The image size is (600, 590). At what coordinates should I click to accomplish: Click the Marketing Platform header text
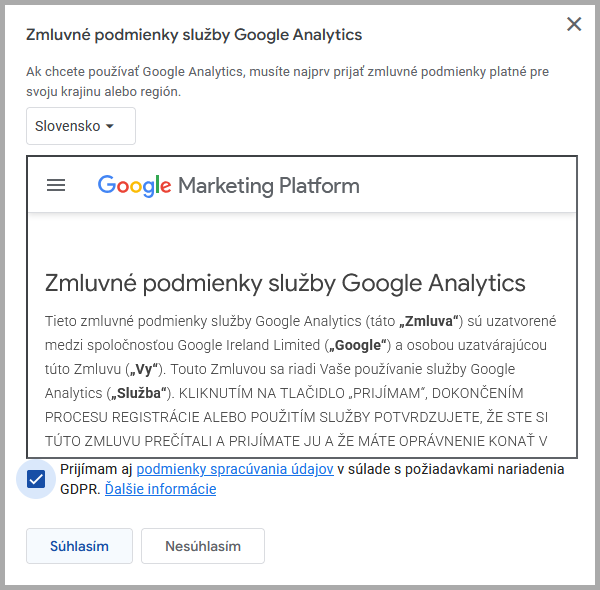click(268, 185)
